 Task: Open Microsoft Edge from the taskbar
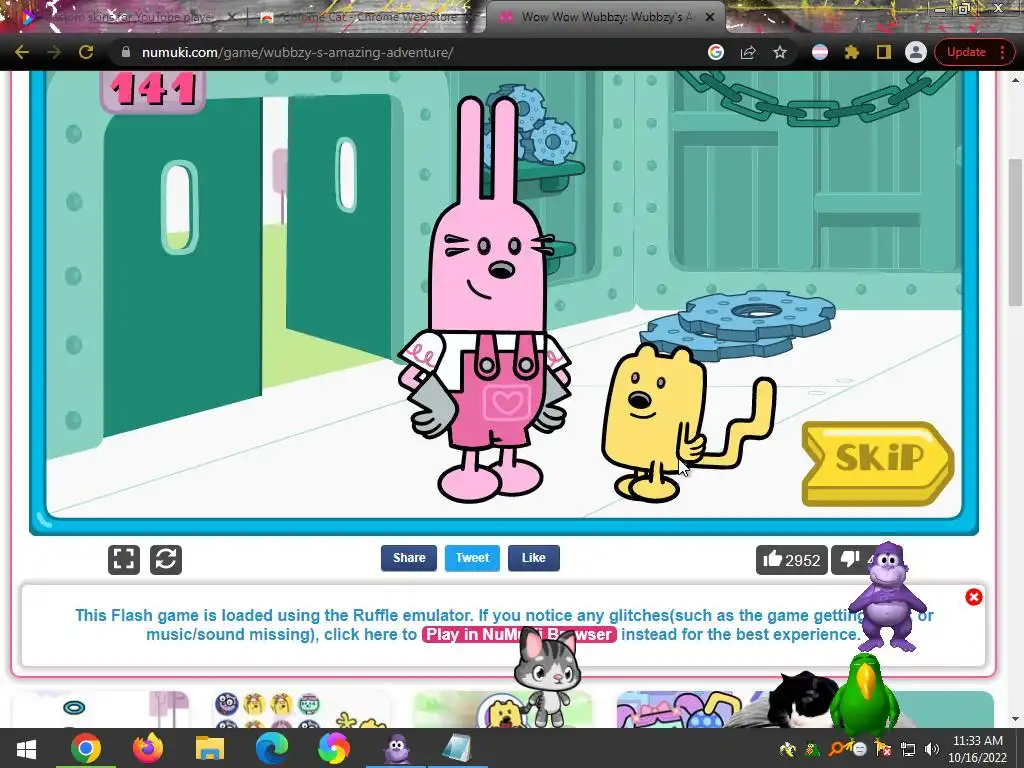point(272,748)
